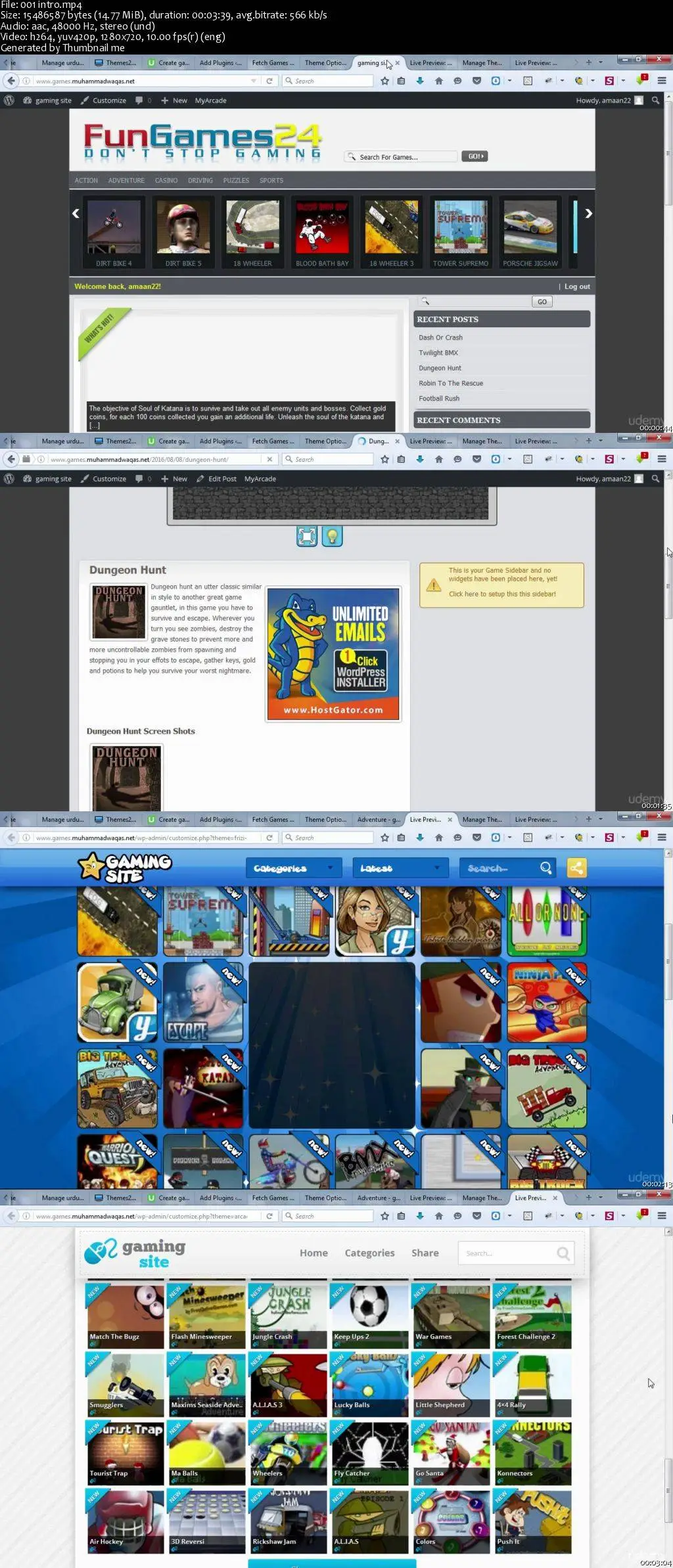Click Categories beside Home in white gaming site menu

click(x=369, y=1253)
